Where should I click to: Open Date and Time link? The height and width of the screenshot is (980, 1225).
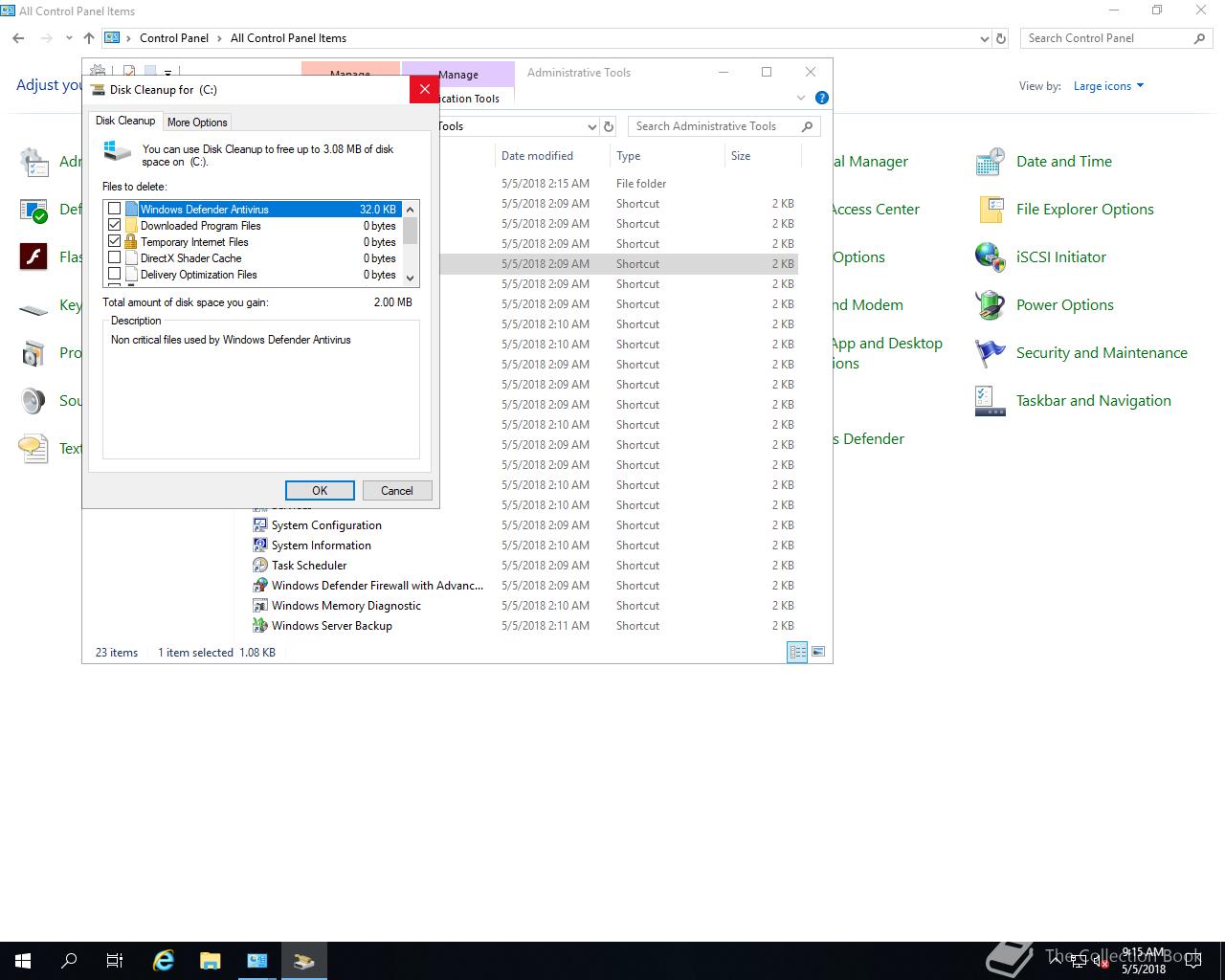(x=1064, y=162)
